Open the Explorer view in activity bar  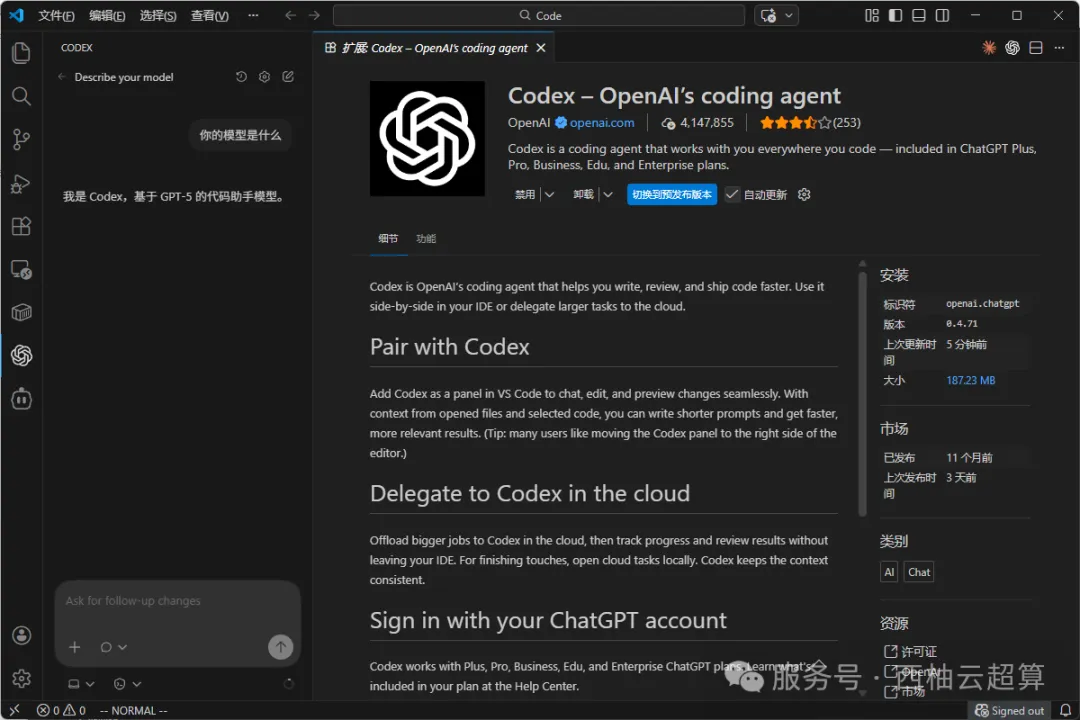(x=21, y=53)
